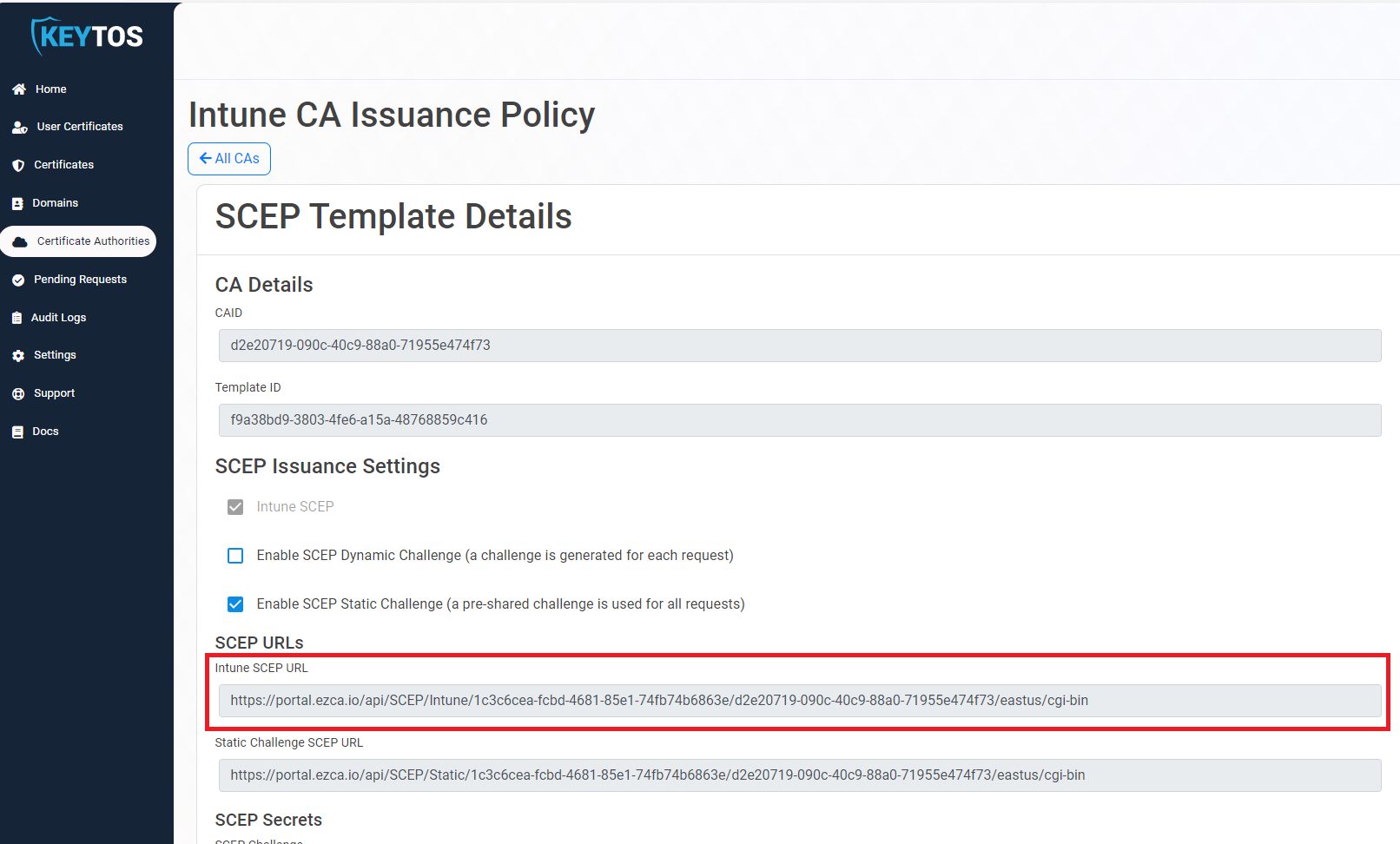Click the Template ID field
This screenshot has height=844, width=1400.
click(x=800, y=420)
